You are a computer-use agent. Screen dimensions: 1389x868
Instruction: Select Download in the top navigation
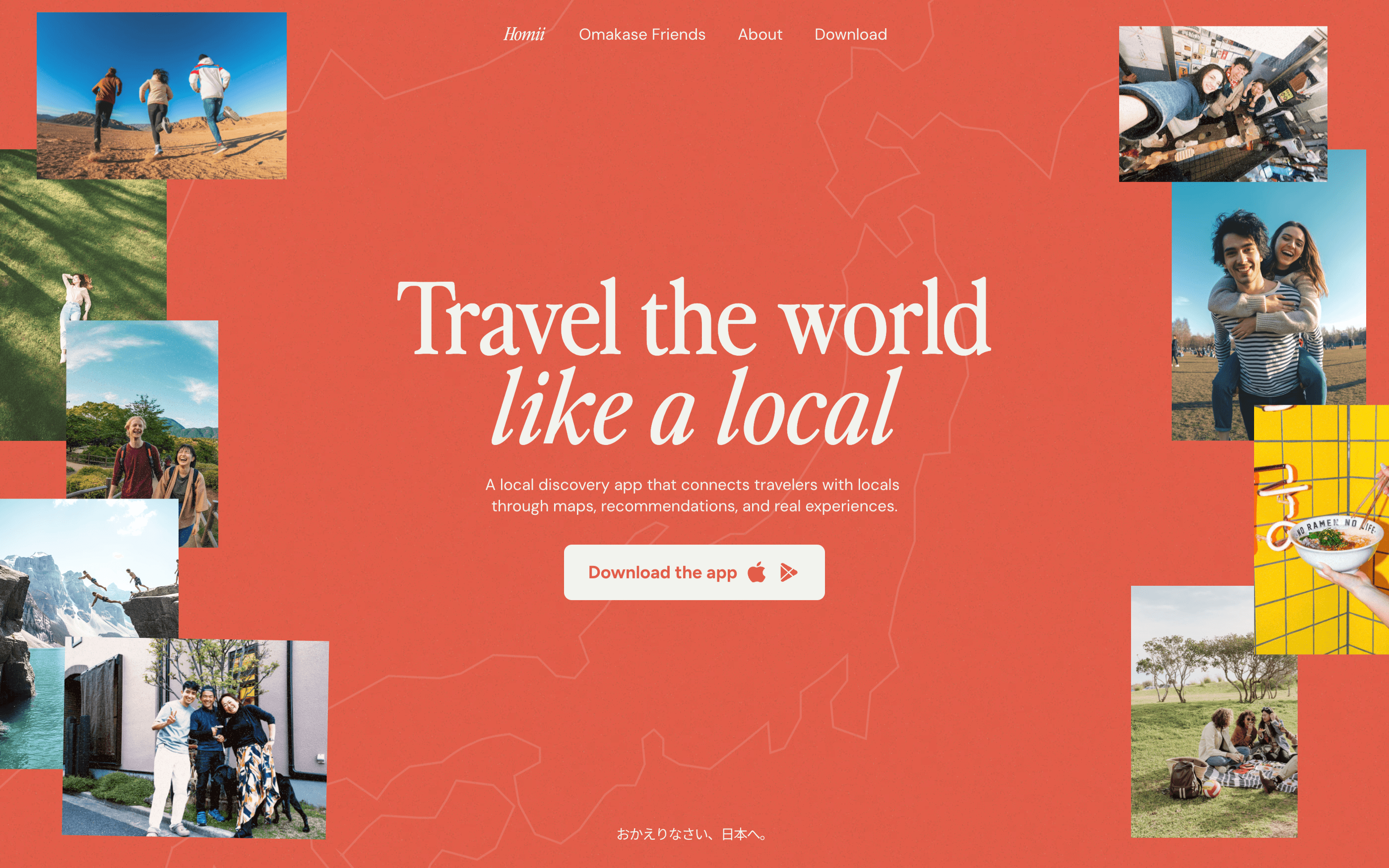tap(851, 34)
